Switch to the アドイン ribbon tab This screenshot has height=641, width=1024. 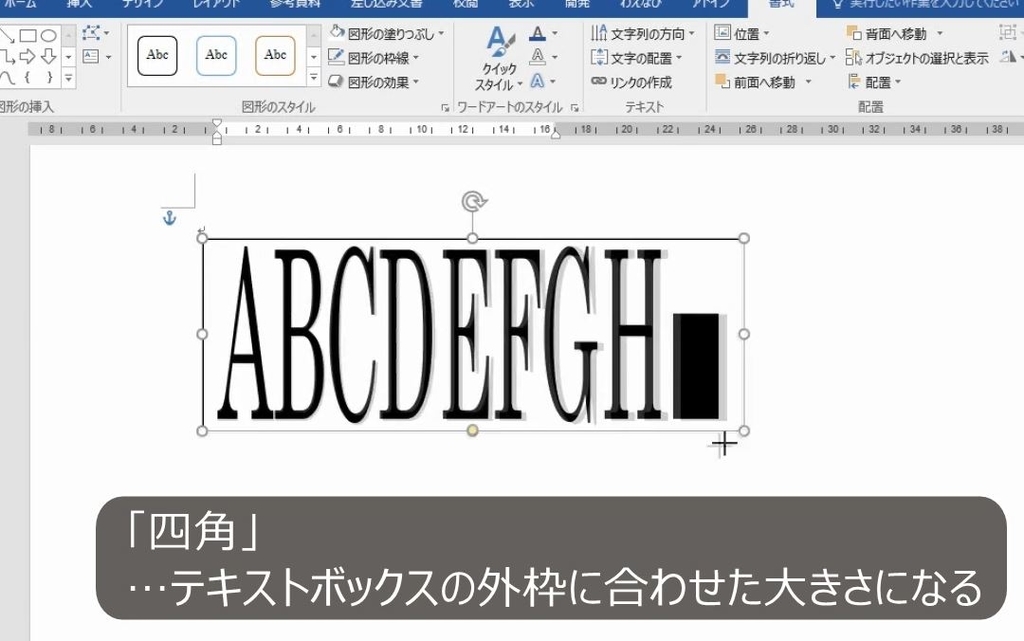711,4
